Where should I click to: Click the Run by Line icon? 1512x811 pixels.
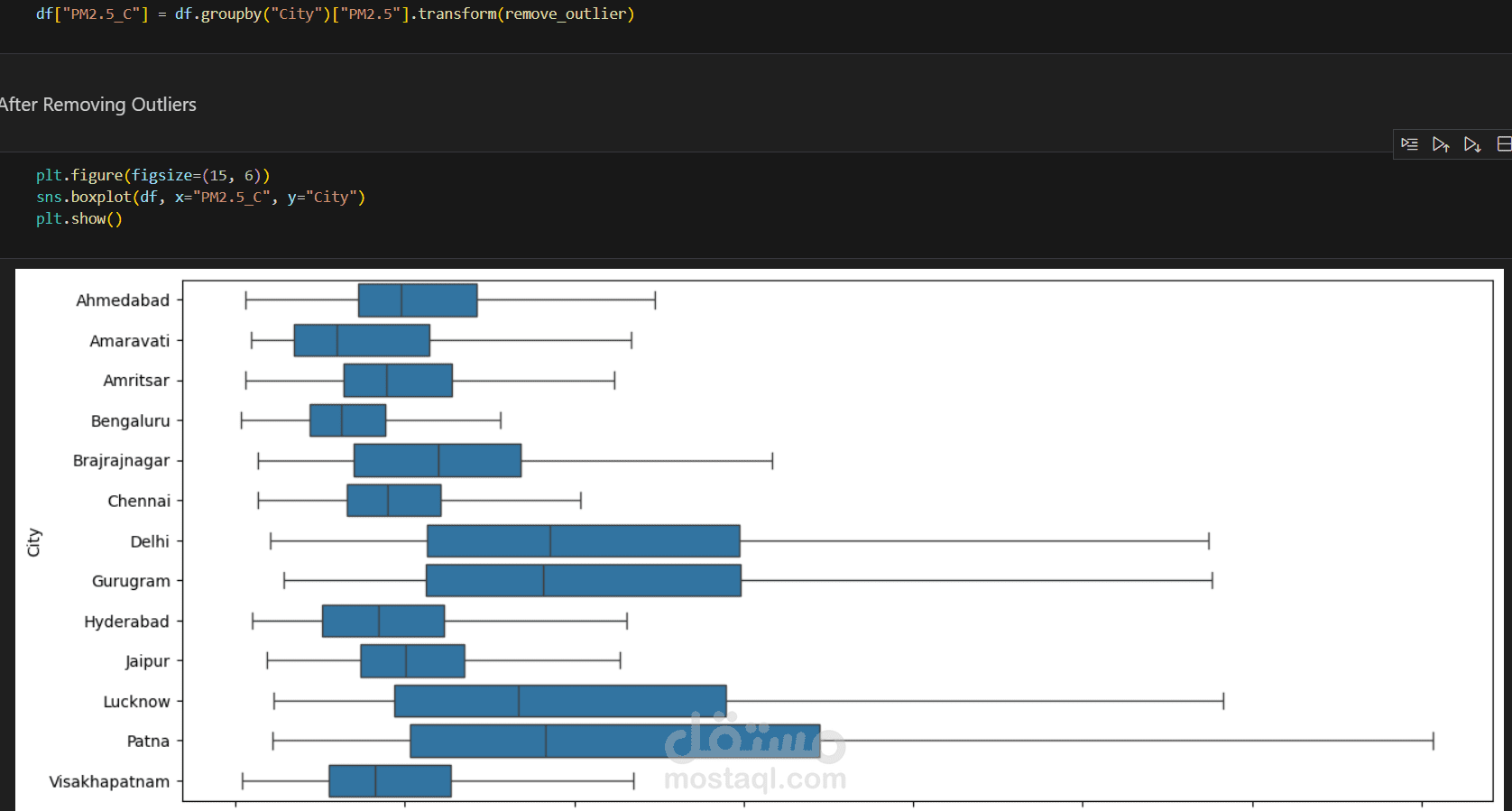pyautogui.click(x=1409, y=144)
